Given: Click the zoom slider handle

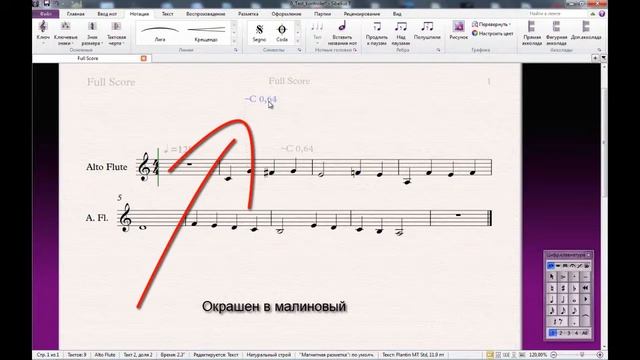Looking at the screenshot, I should 582,355.
